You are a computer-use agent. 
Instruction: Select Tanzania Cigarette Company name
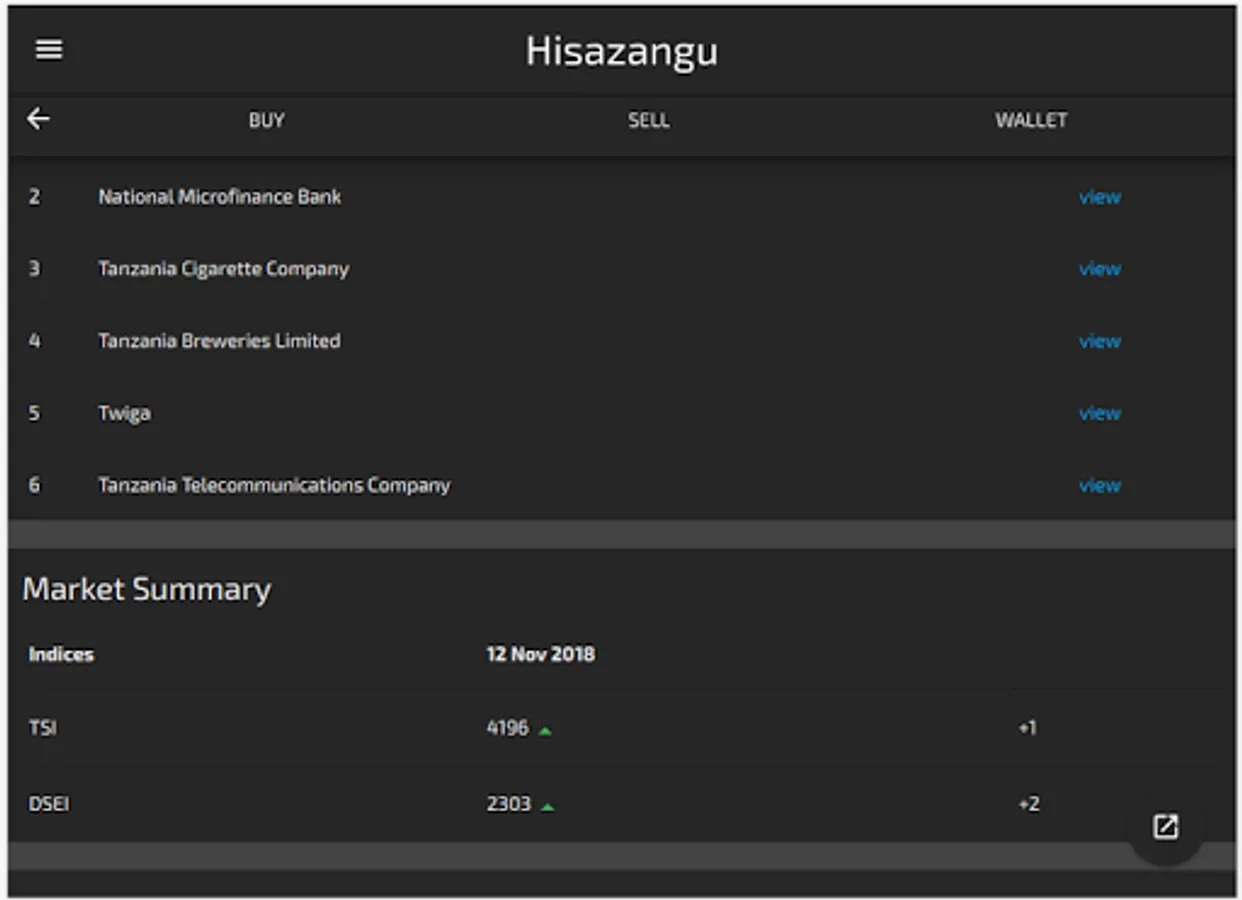(x=223, y=269)
